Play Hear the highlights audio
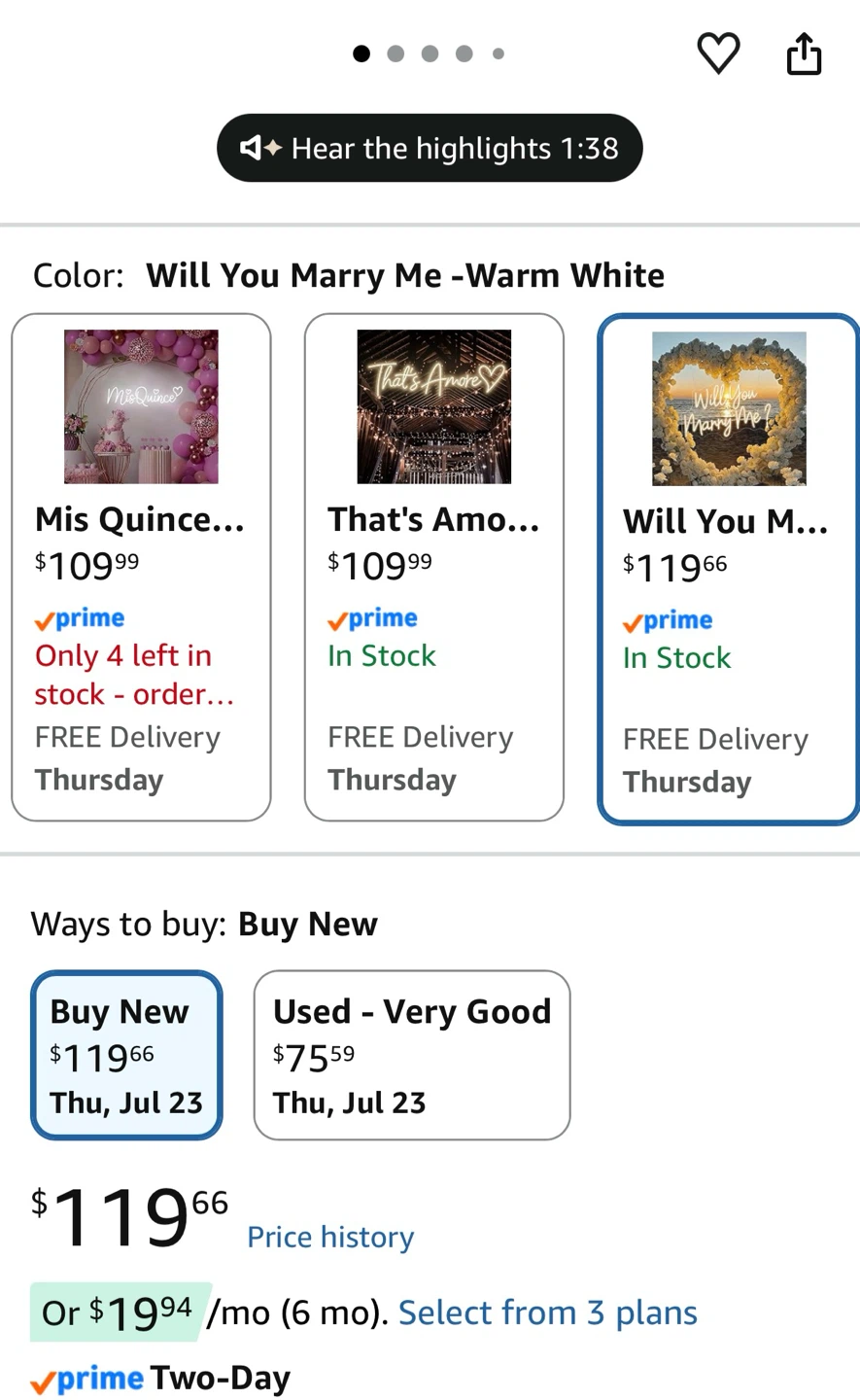 (430, 148)
